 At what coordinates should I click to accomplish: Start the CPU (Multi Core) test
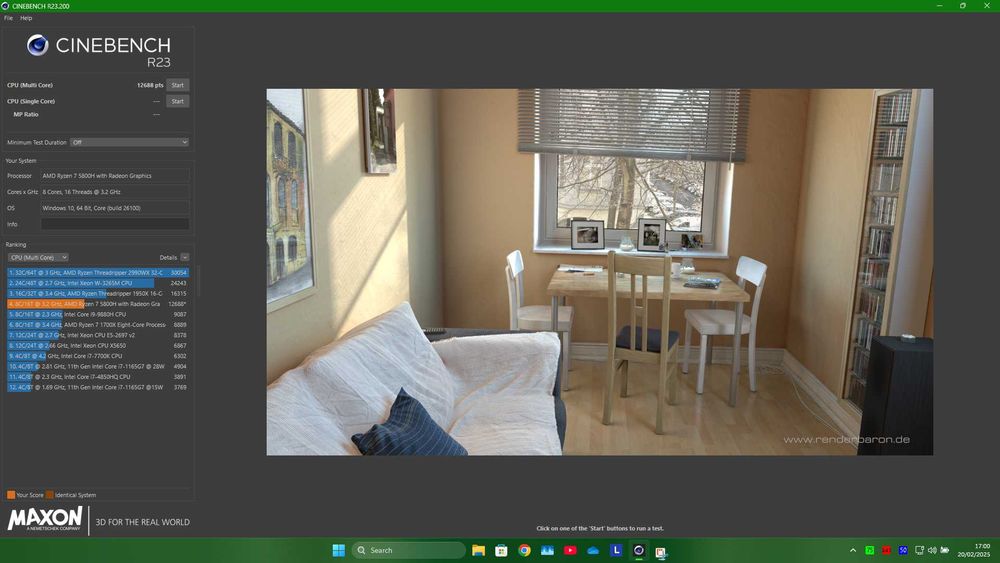click(x=177, y=85)
